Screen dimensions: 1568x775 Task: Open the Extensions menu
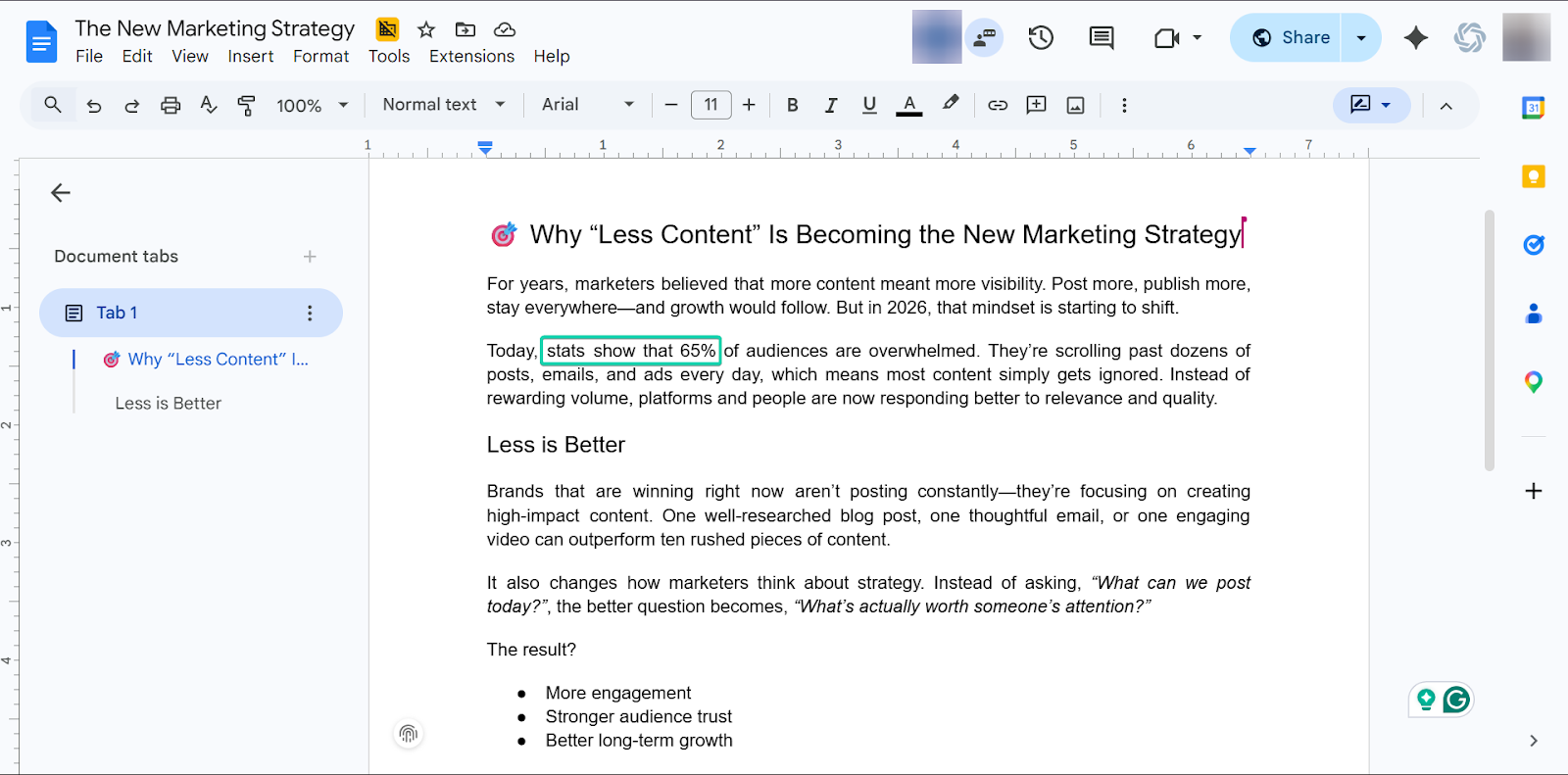coord(471,57)
